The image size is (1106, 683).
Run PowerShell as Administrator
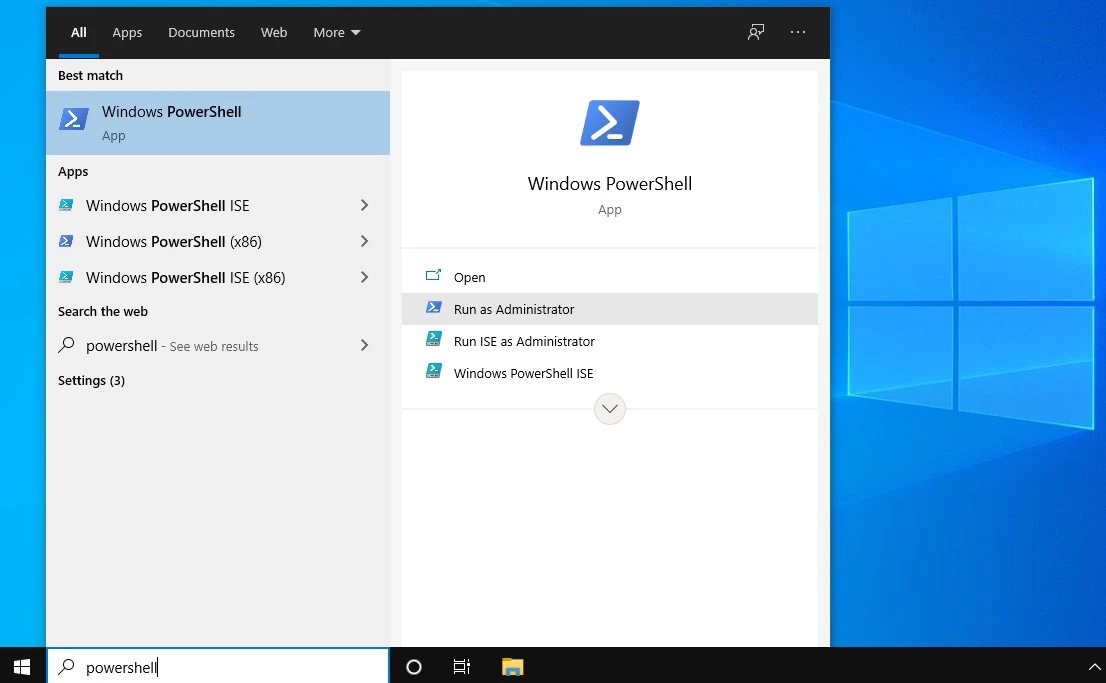pyautogui.click(x=514, y=309)
